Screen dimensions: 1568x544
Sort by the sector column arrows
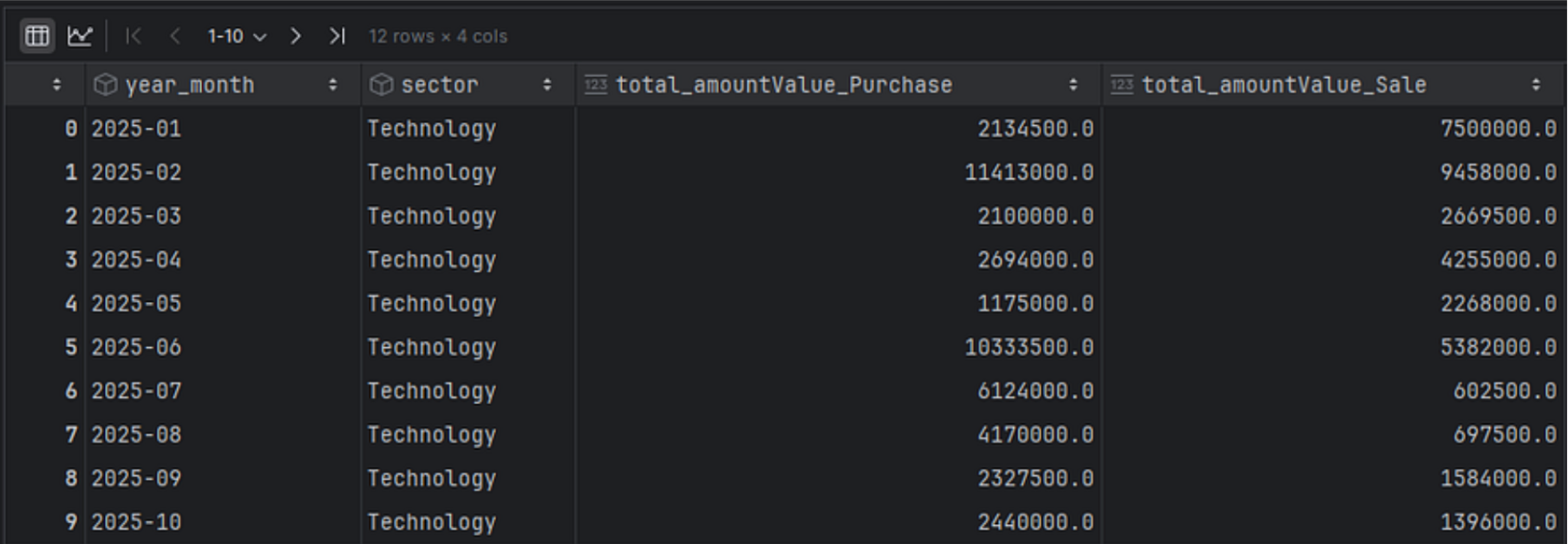coord(547,85)
